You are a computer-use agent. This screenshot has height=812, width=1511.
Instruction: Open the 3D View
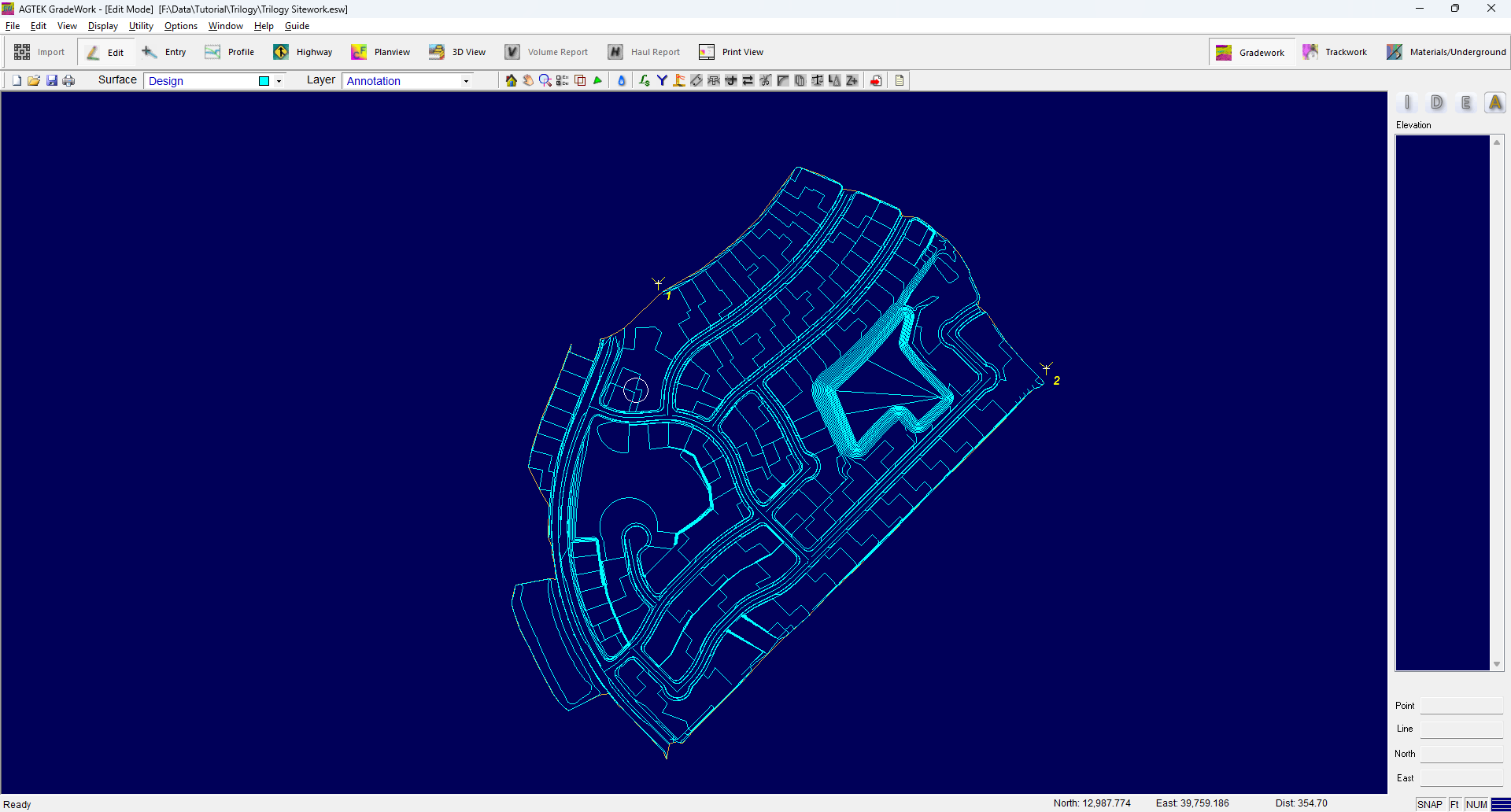[x=457, y=52]
